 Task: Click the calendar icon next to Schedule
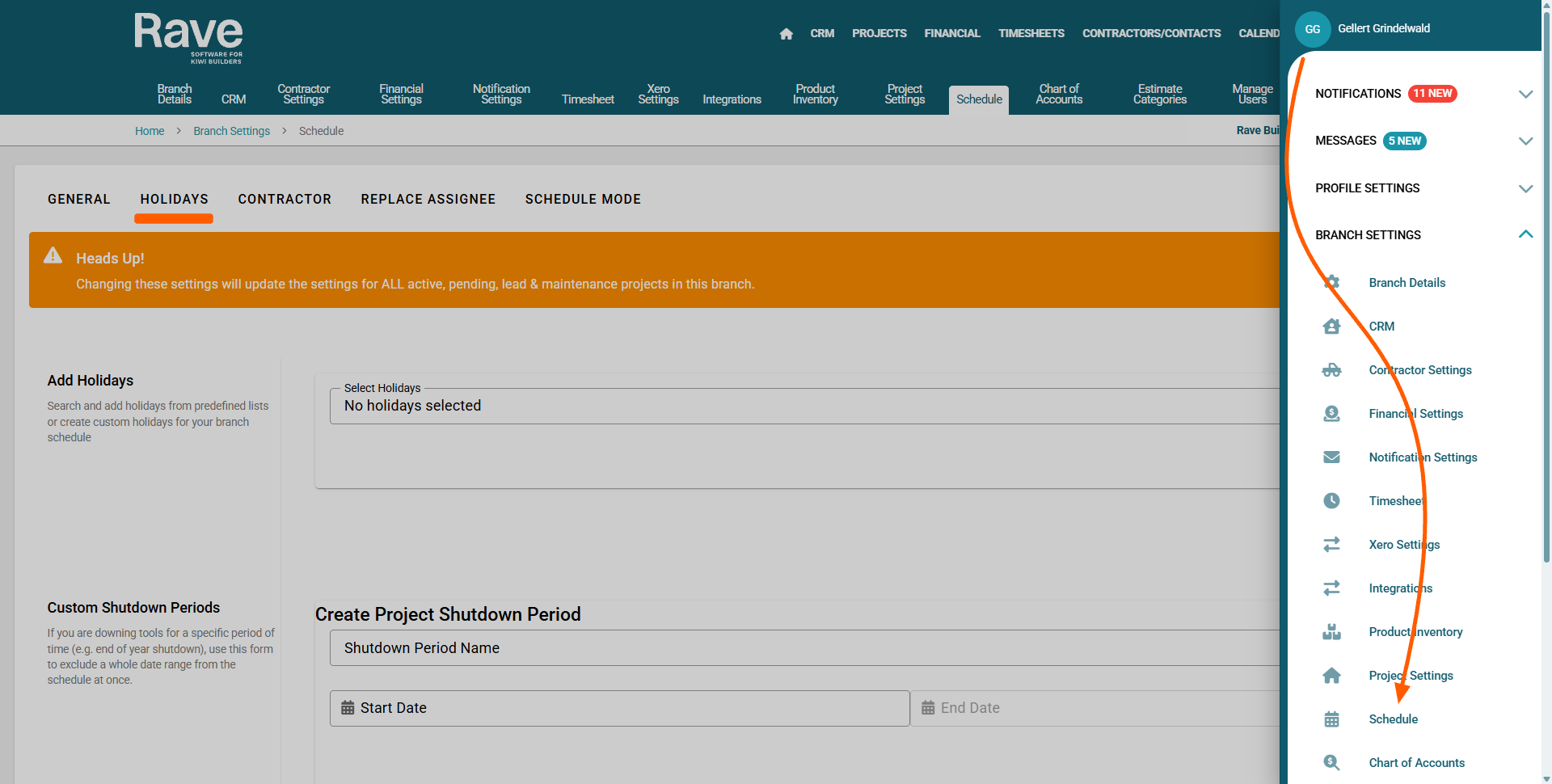tap(1331, 719)
